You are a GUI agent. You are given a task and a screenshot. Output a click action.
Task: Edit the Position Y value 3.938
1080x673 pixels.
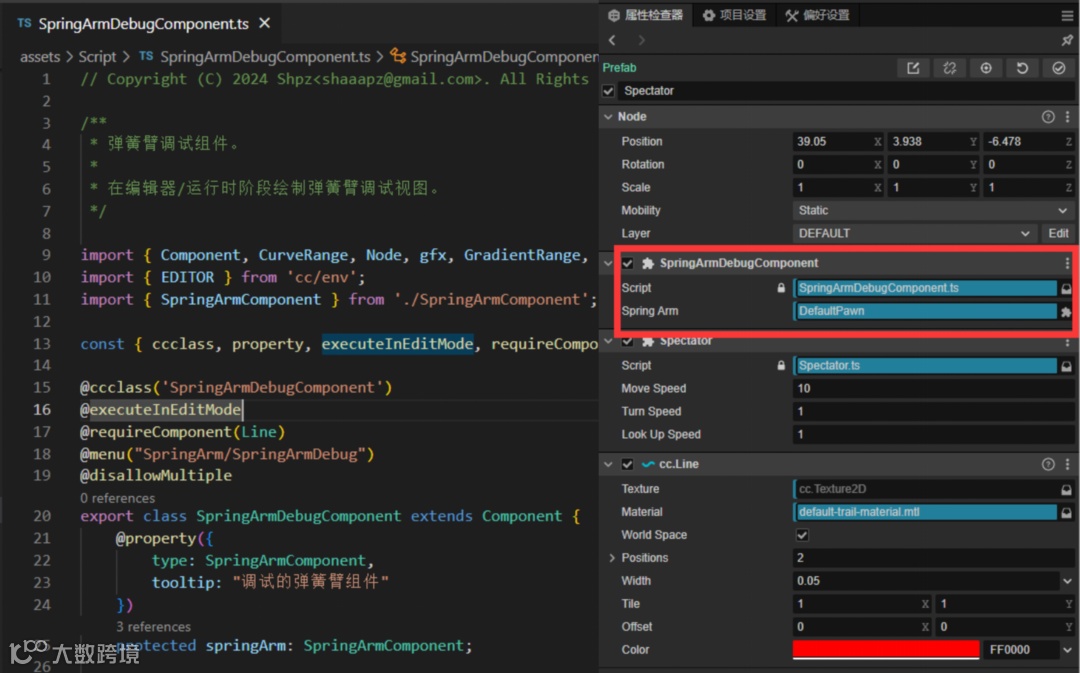[933, 141]
